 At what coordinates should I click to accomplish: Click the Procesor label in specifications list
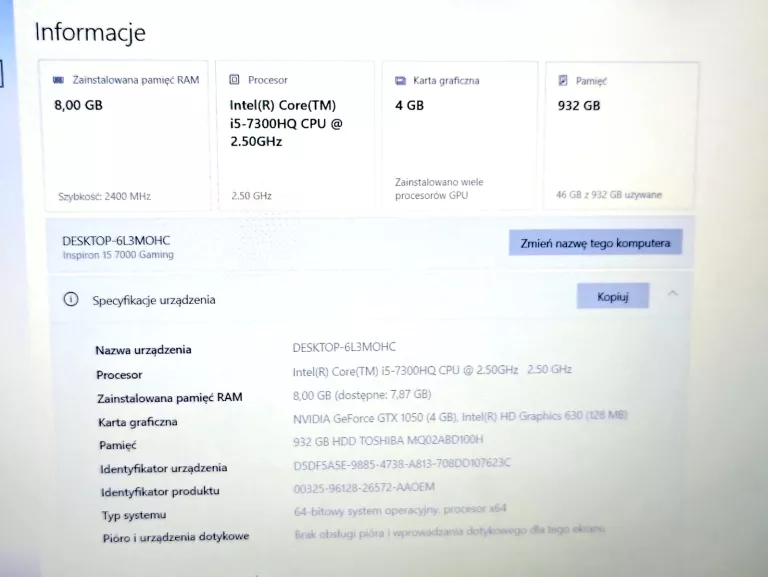[119, 375]
